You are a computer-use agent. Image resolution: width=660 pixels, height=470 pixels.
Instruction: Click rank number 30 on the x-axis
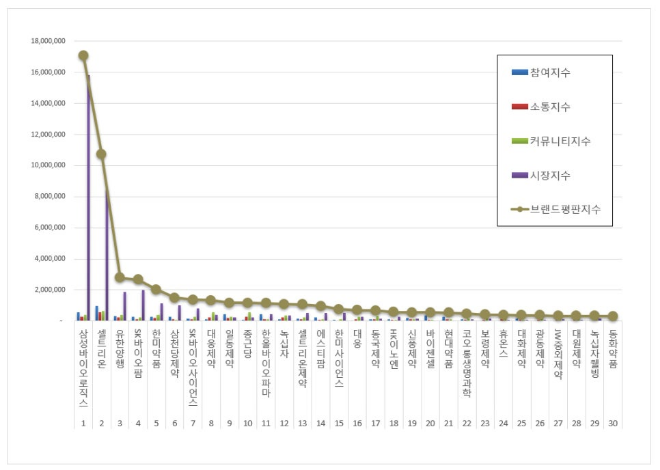click(612, 423)
